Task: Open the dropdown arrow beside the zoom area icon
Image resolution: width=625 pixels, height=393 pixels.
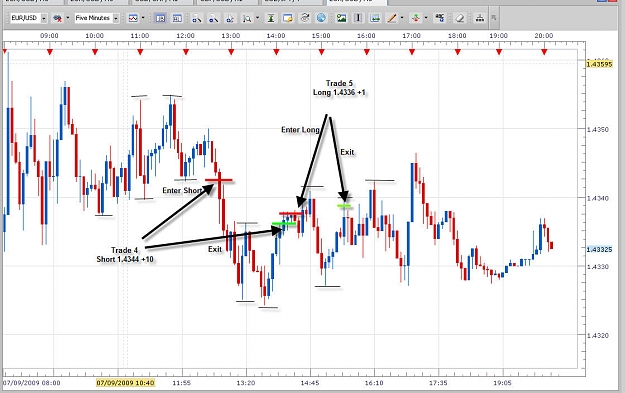Action: (257, 18)
